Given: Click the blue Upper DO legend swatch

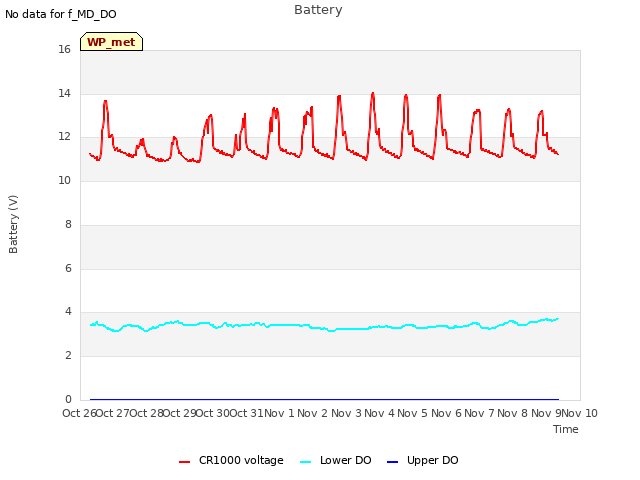Looking at the screenshot, I should pos(392,462).
